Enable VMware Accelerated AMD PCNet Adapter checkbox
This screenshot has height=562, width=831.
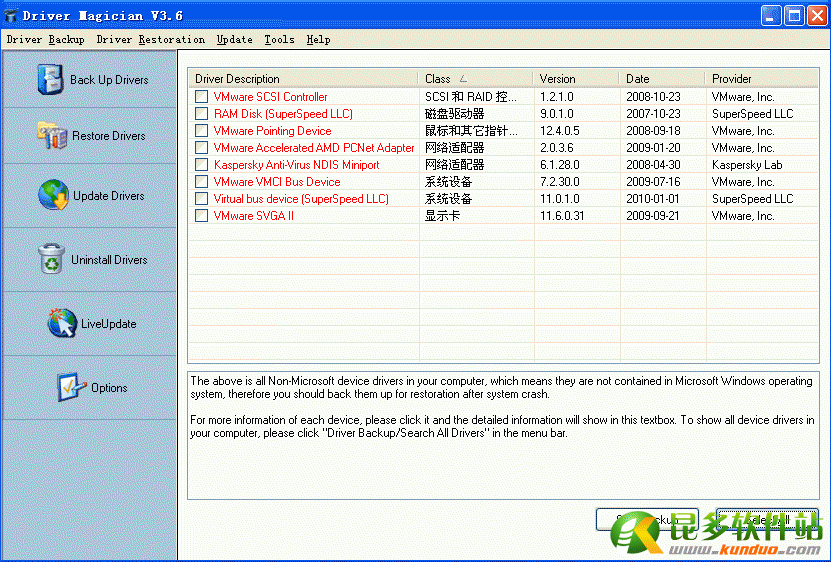(x=201, y=147)
